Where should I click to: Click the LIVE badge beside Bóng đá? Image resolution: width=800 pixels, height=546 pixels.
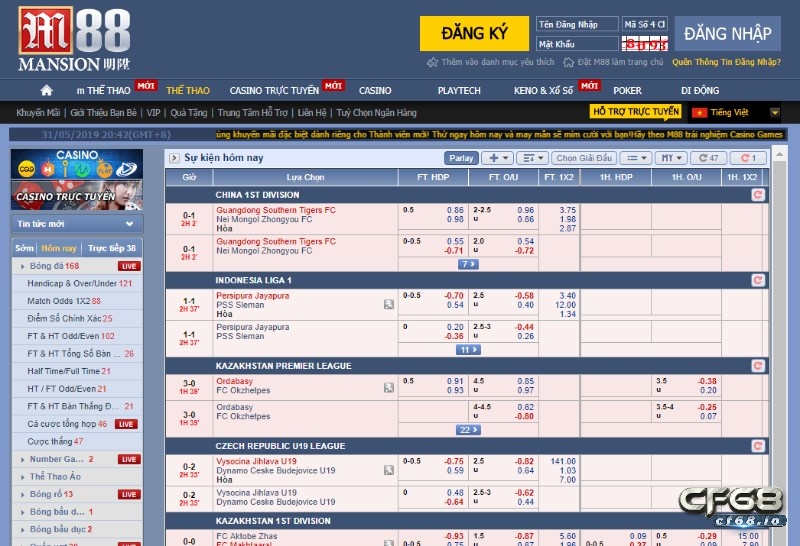[129, 266]
